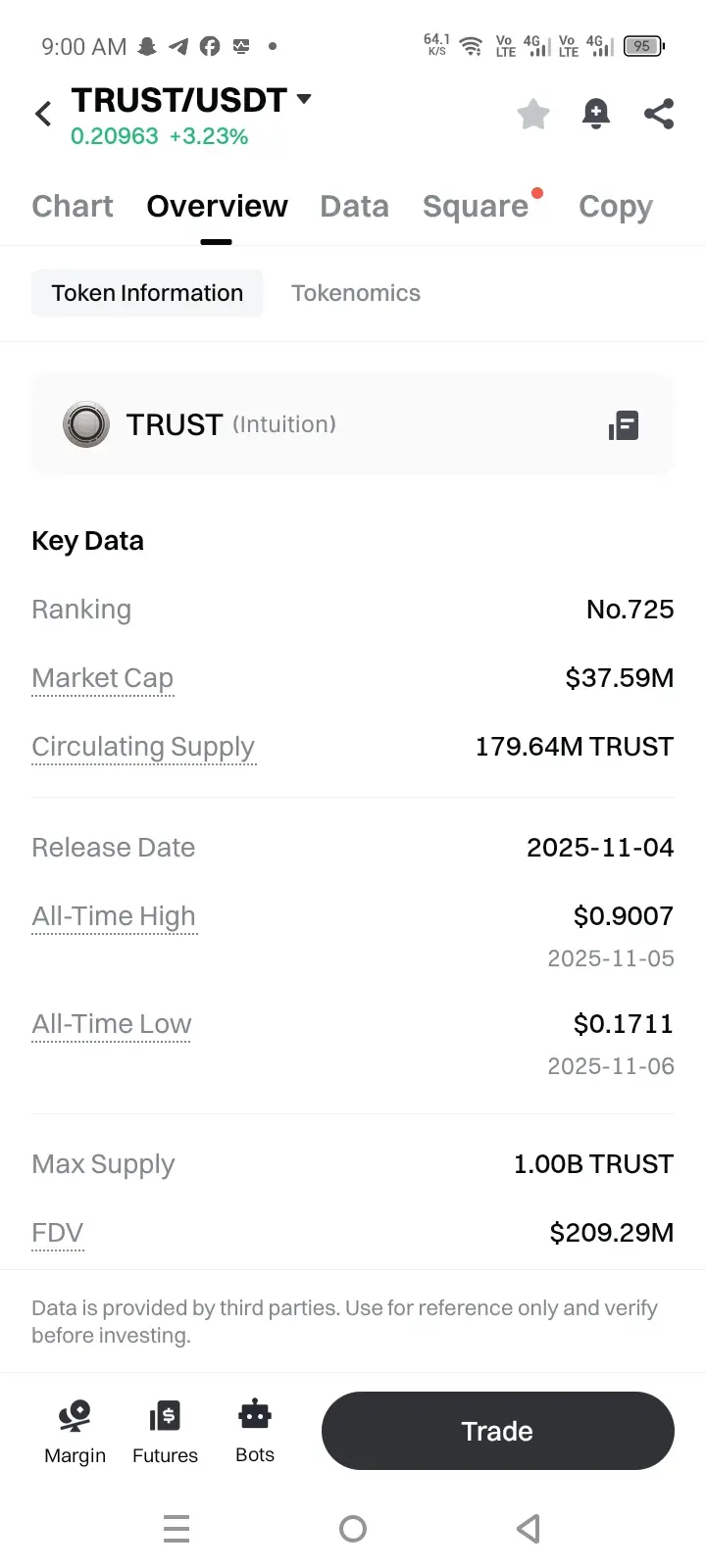Tap the back arrow icon
Screen dimensions: 706x1568
43,114
